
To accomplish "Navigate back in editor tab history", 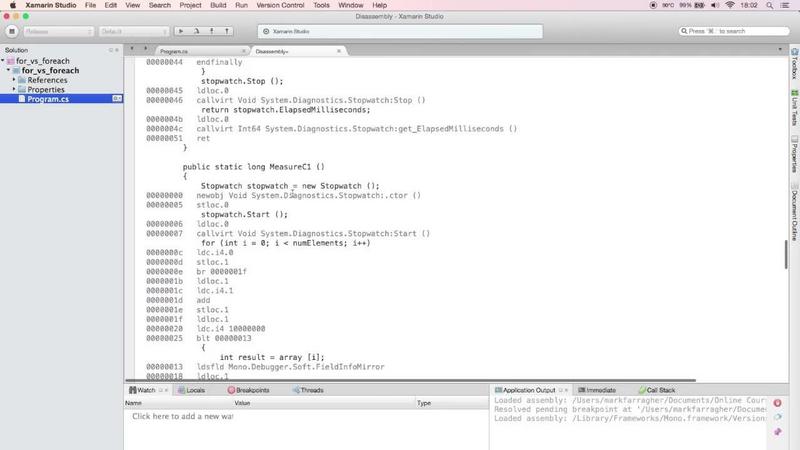I will (132, 48).
